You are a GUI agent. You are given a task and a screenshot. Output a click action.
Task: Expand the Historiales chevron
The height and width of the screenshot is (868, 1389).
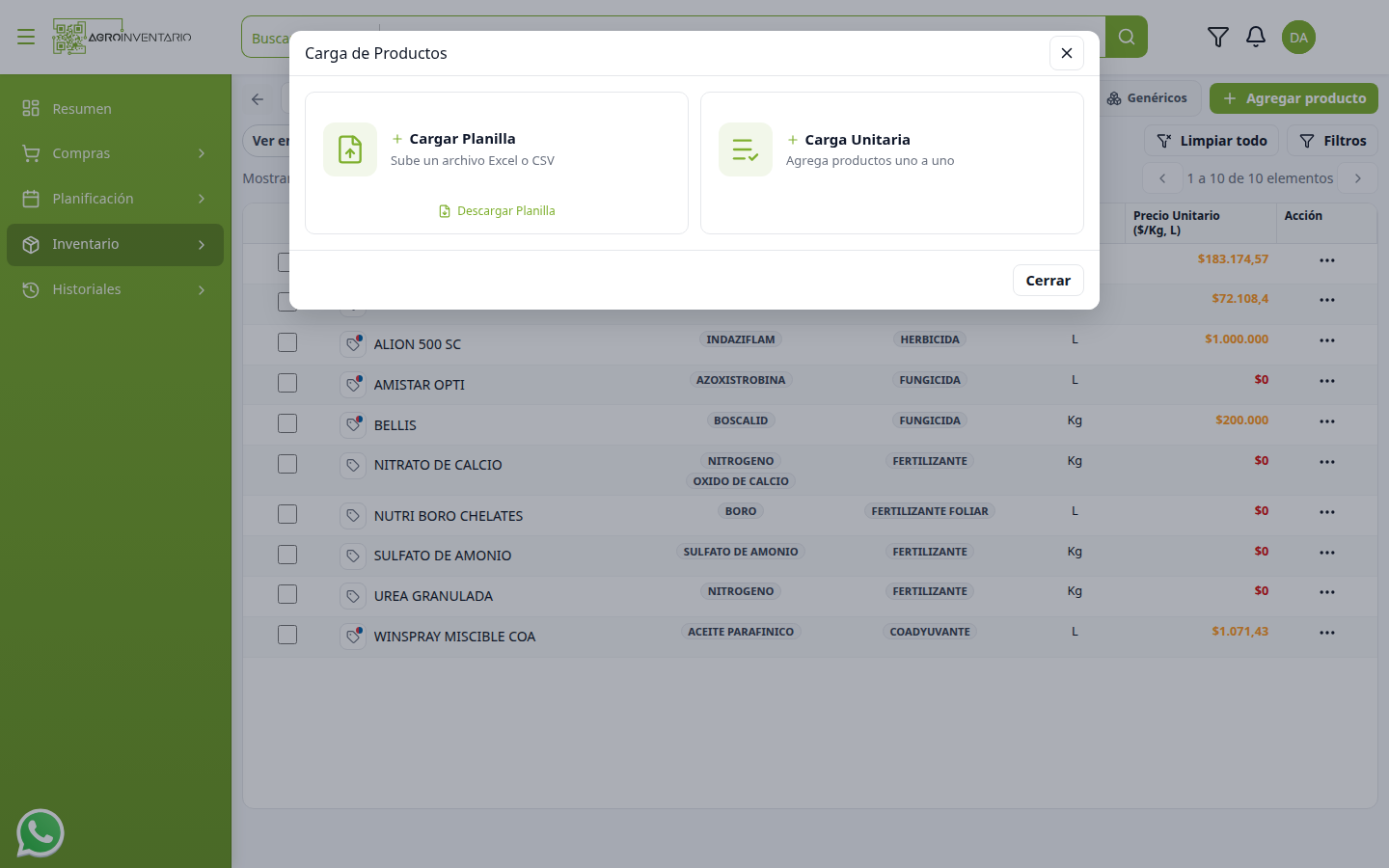pos(202,290)
